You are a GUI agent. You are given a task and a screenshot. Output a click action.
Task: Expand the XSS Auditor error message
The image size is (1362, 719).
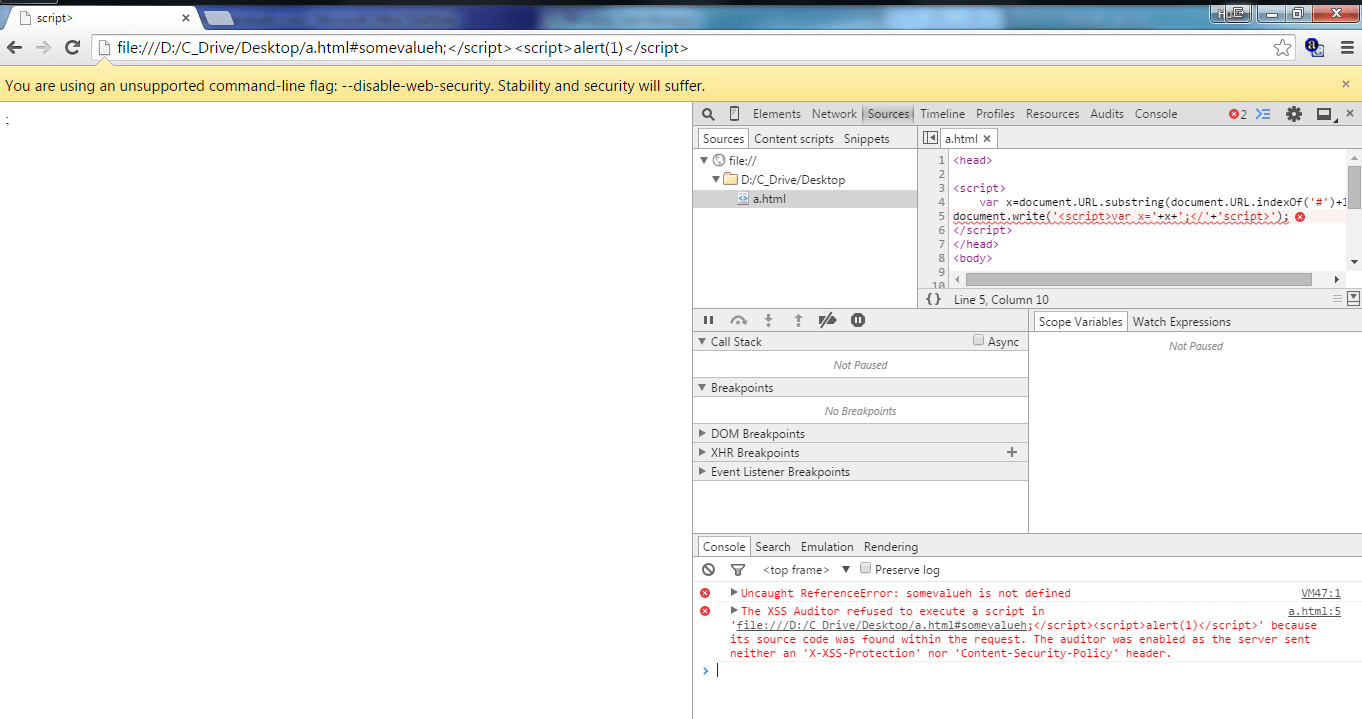[734, 610]
